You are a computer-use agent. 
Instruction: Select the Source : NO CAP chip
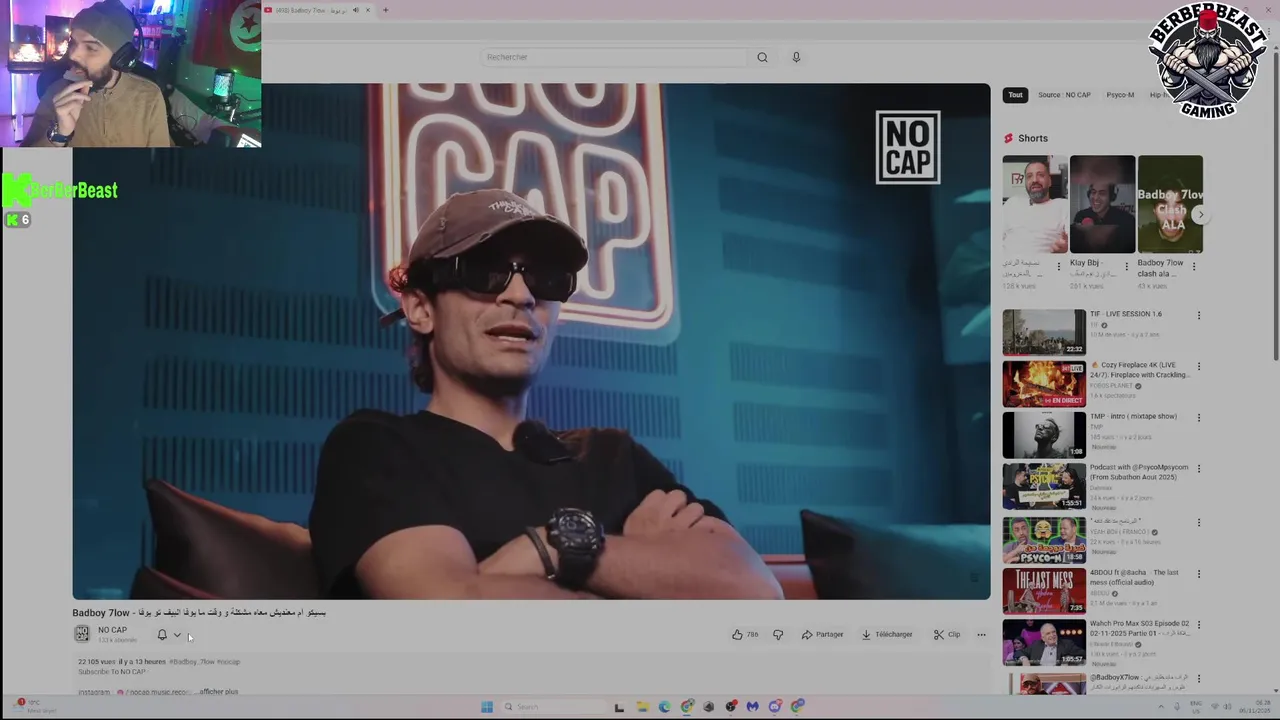point(1064,95)
